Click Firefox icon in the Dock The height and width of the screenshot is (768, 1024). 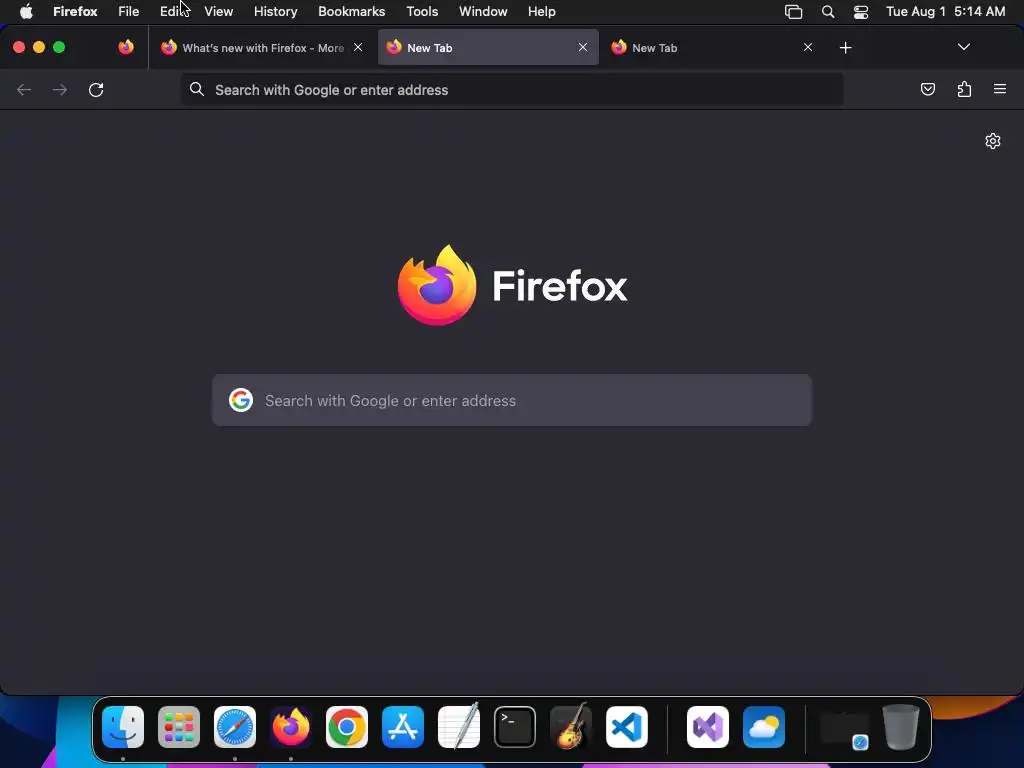291,727
